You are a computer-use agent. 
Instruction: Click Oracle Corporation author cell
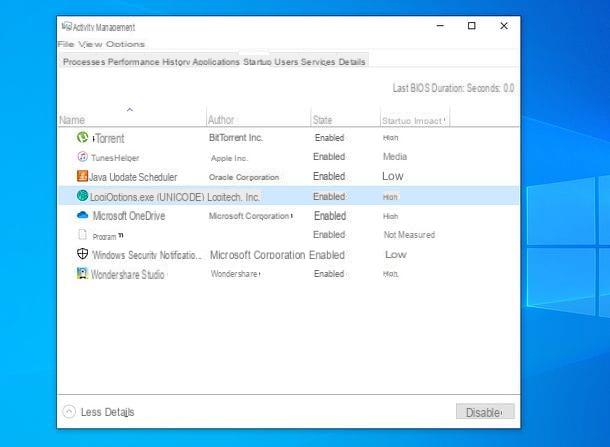[x=244, y=177]
